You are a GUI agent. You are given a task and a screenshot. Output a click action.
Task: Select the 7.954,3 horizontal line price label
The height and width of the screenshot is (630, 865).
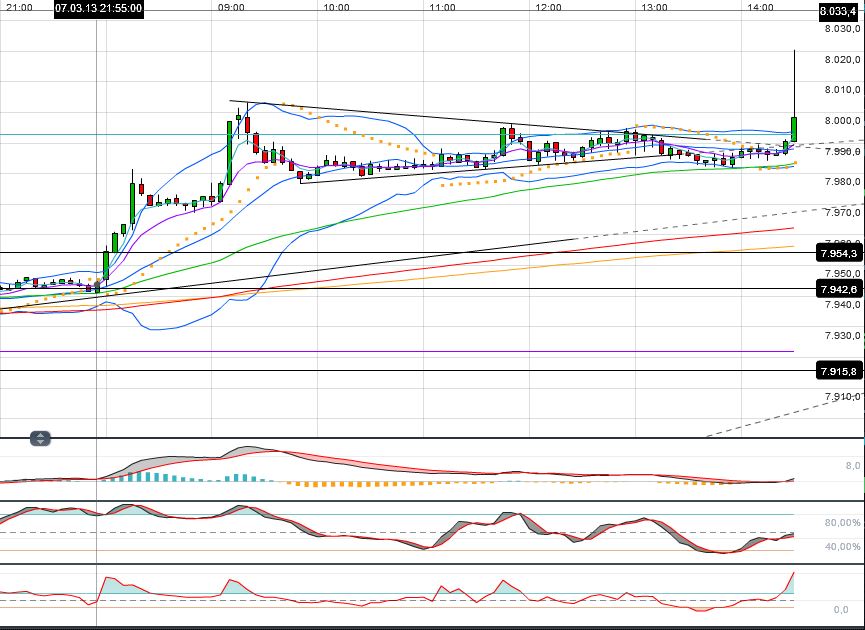coord(839,253)
